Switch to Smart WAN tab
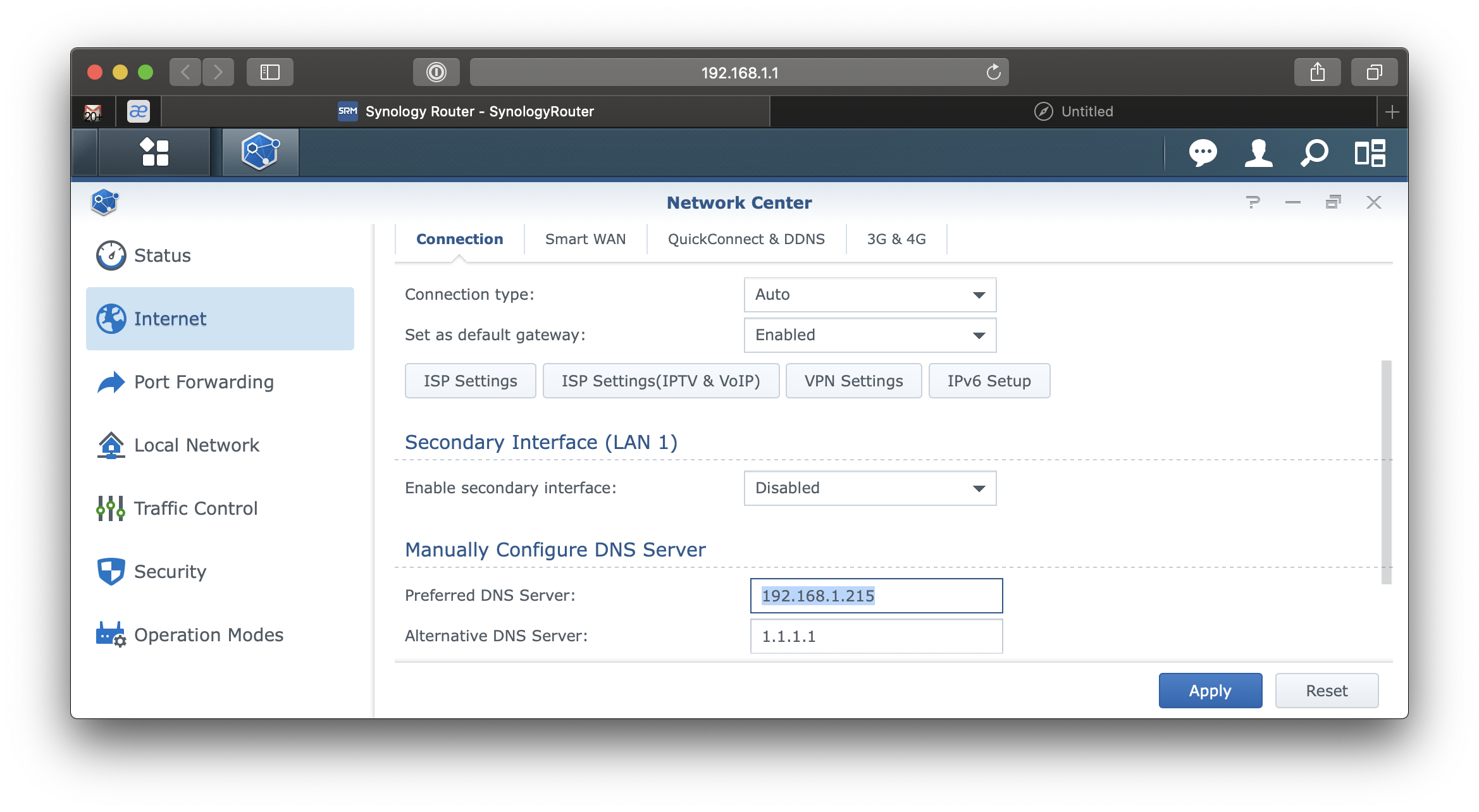This screenshot has width=1479, height=812. (x=585, y=239)
